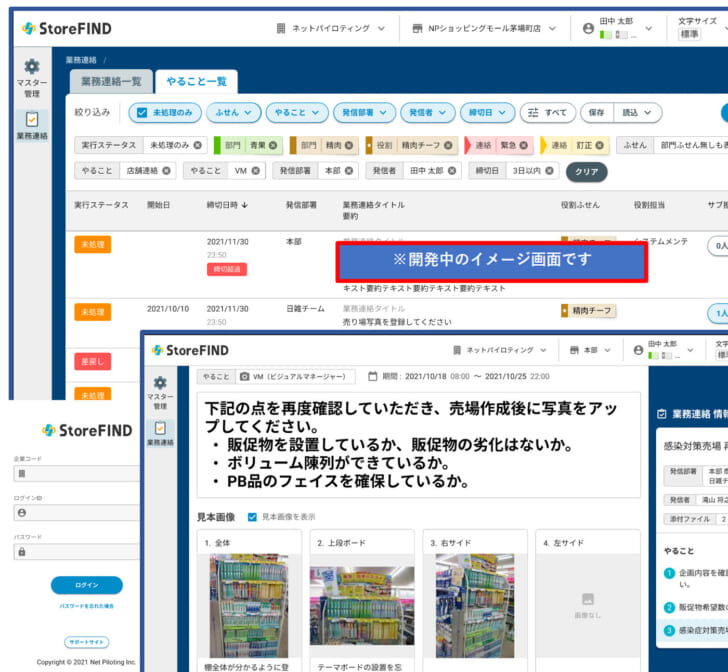Screen dimensions: 728x672
Task: Open ネットパイロティング dropdown in the task list window
Action: click(331, 29)
